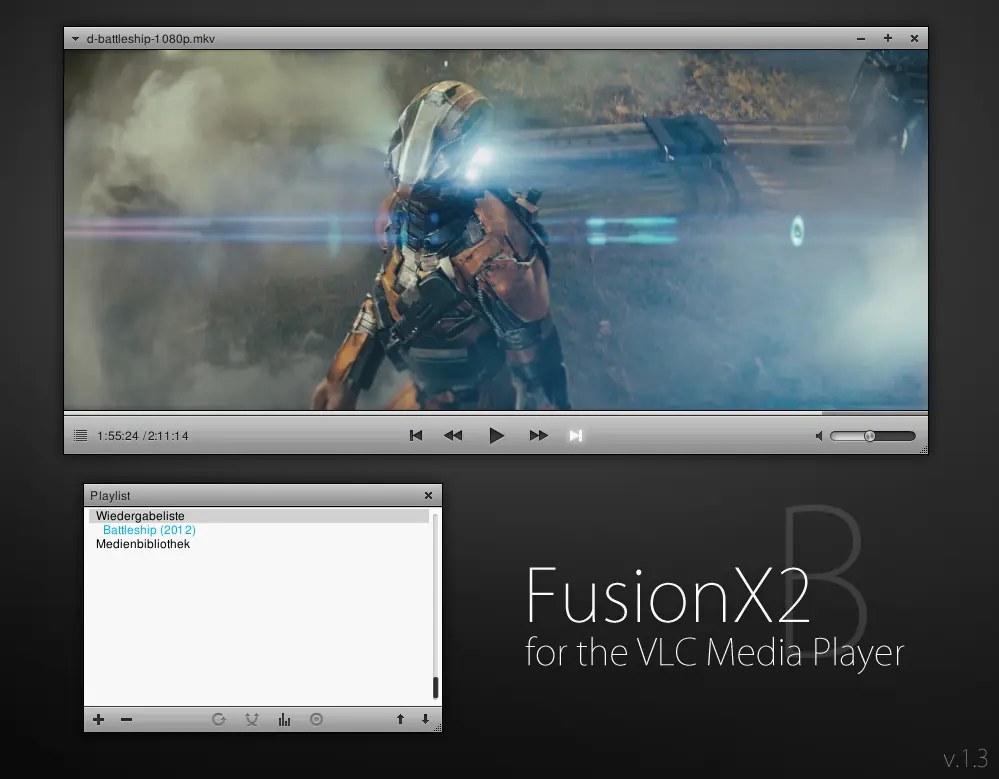
Task: Open the Equalizer icon in the playlist toolbar
Action: pos(284,719)
